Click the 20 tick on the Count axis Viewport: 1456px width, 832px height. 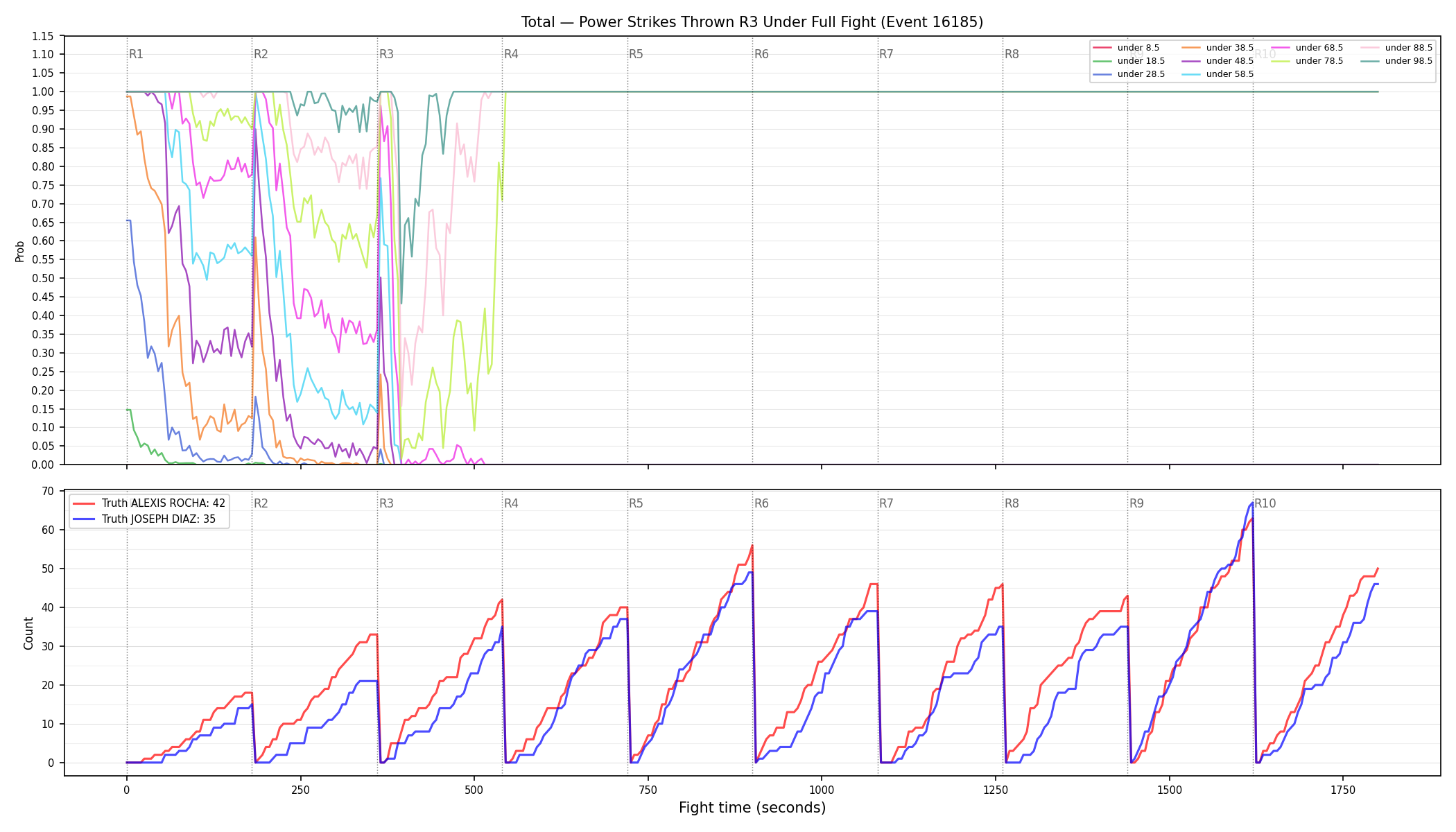coord(48,685)
